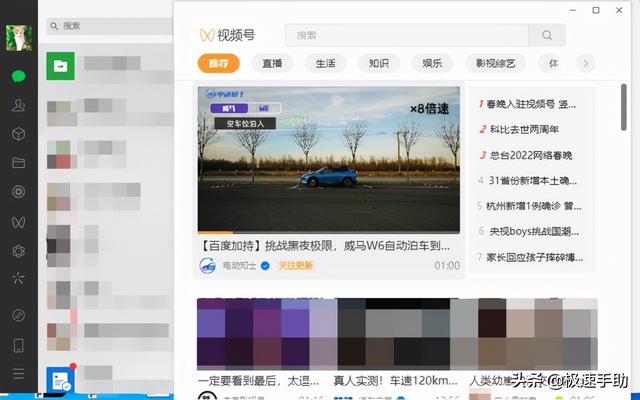This screenshot has height=400, width=640.
Task: Play the blue car parking video thumbnail
Action: point(329,159)
